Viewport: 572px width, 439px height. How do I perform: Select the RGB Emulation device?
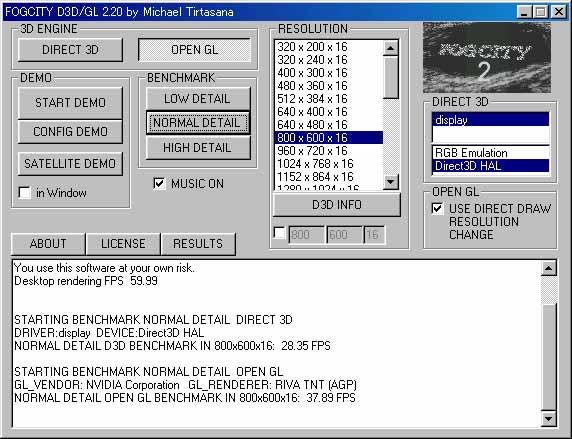pyautogui.click(x=491, y=153)
